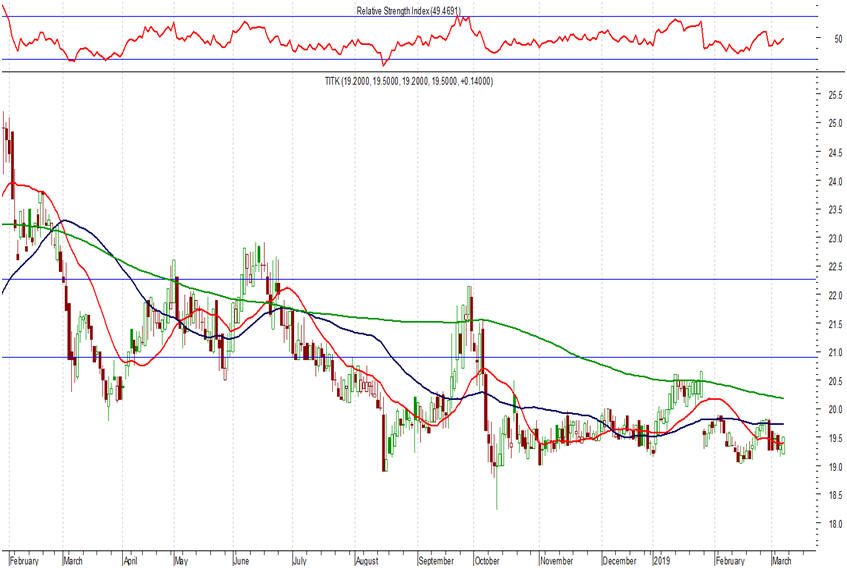This screenshot has width=847, height=568.
Task: Click the April label on time axis
Action: [130, 562]
